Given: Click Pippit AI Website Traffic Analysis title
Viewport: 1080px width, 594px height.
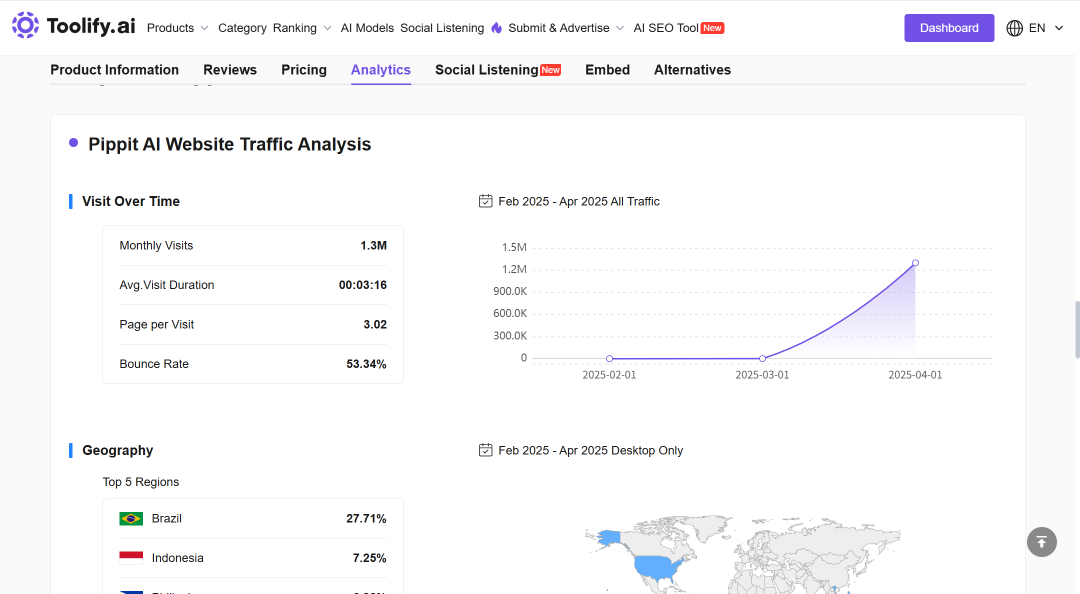Looking at the screenshot, I should coord(229,144).
